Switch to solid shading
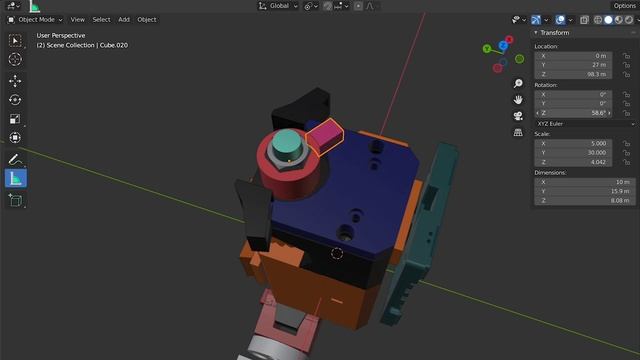Viewport: 640px width, 360px height. pyautogui.click(x=608, y=20)
